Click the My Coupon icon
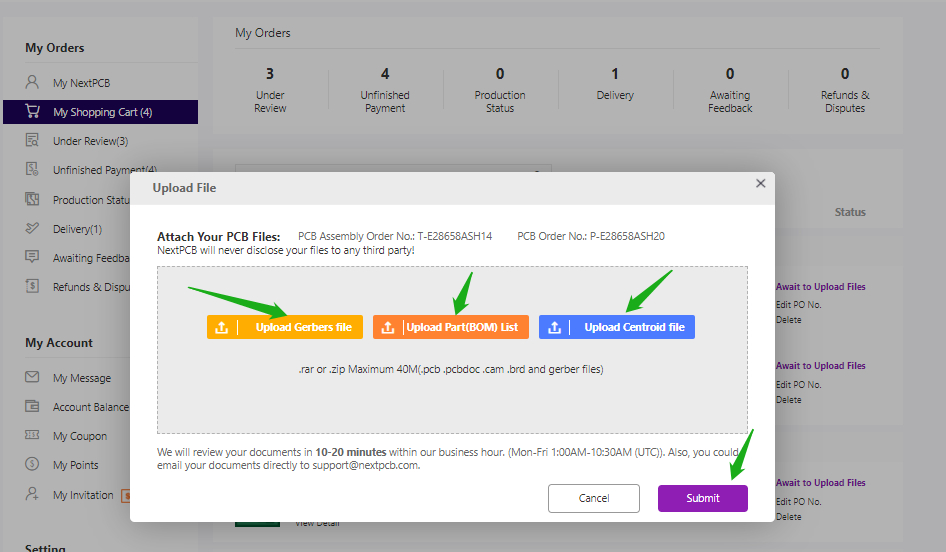This screenshot has height=552, width=946. click(x=33, y=436)
